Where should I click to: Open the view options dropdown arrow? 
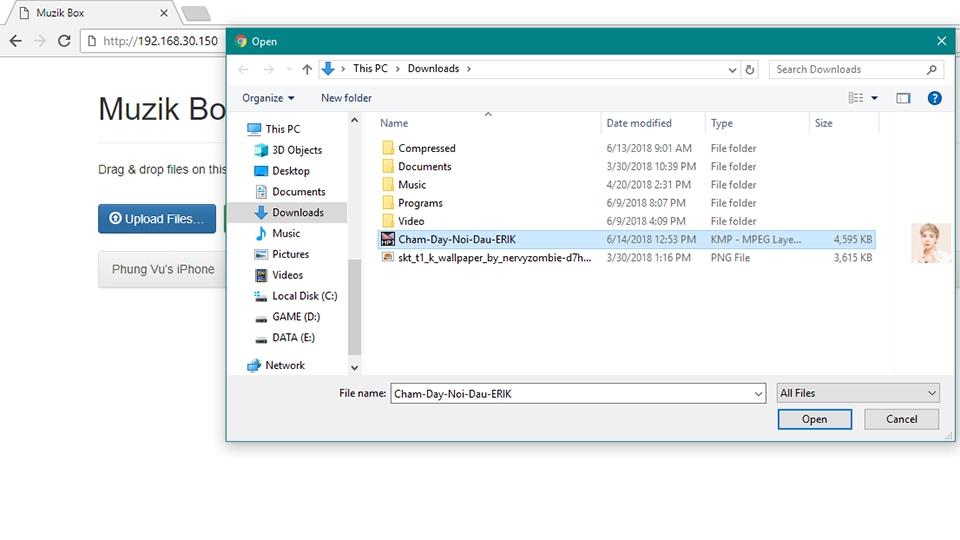coord(874,98)
